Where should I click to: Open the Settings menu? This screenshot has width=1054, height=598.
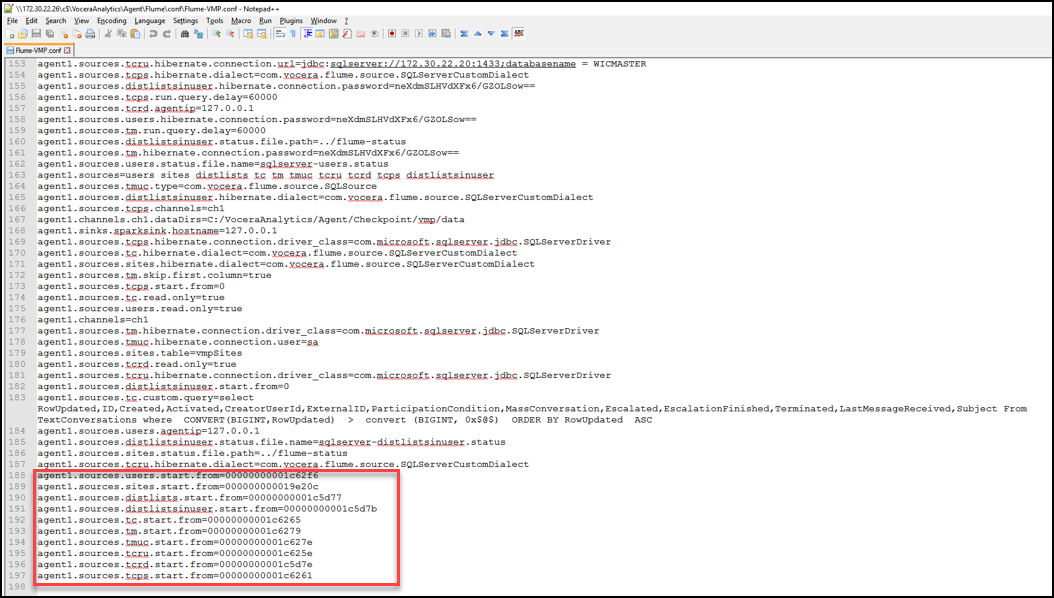pyautogui.click(x=186, y=21)
